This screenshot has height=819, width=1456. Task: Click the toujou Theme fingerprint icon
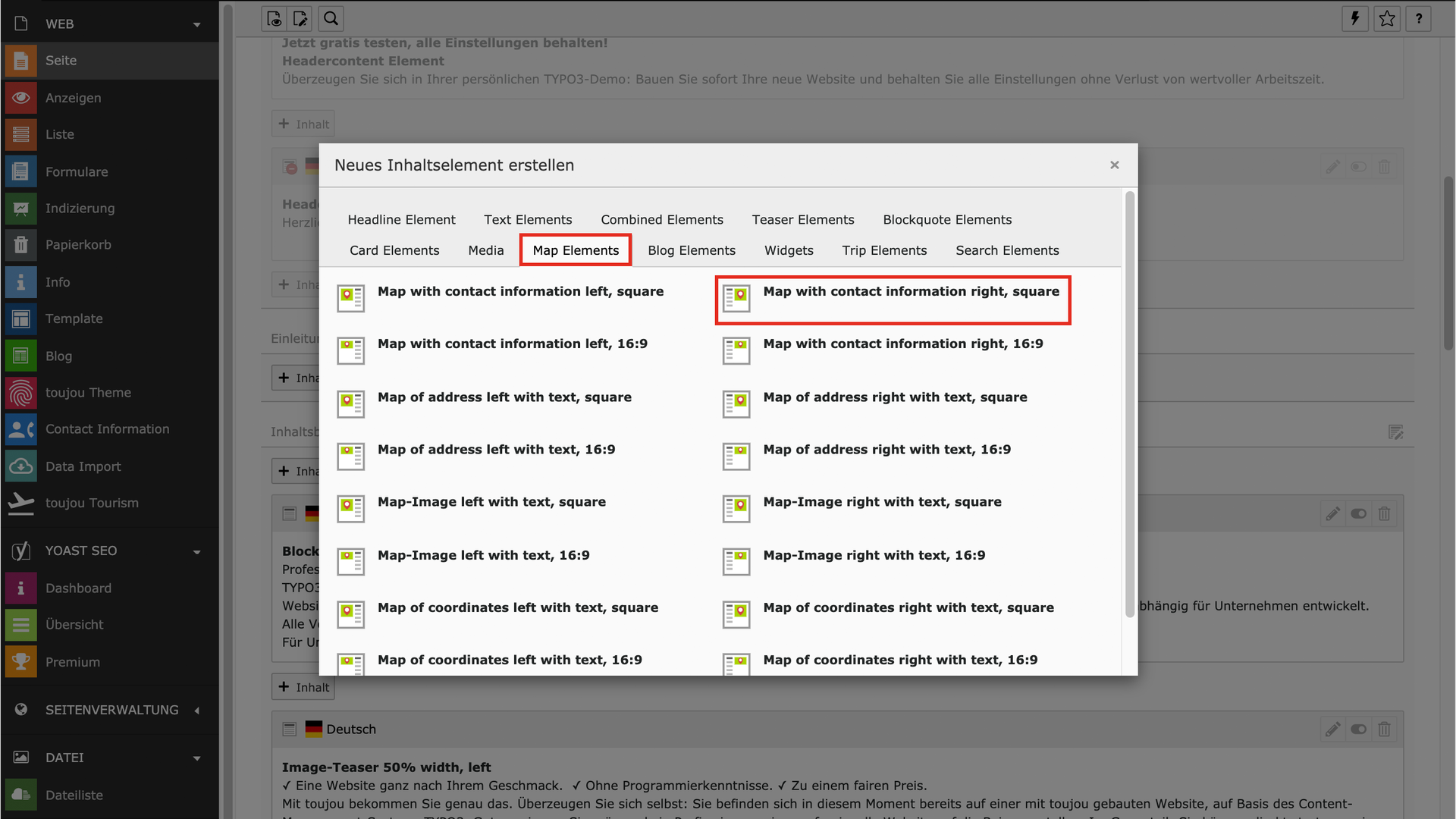click(20, 393)
